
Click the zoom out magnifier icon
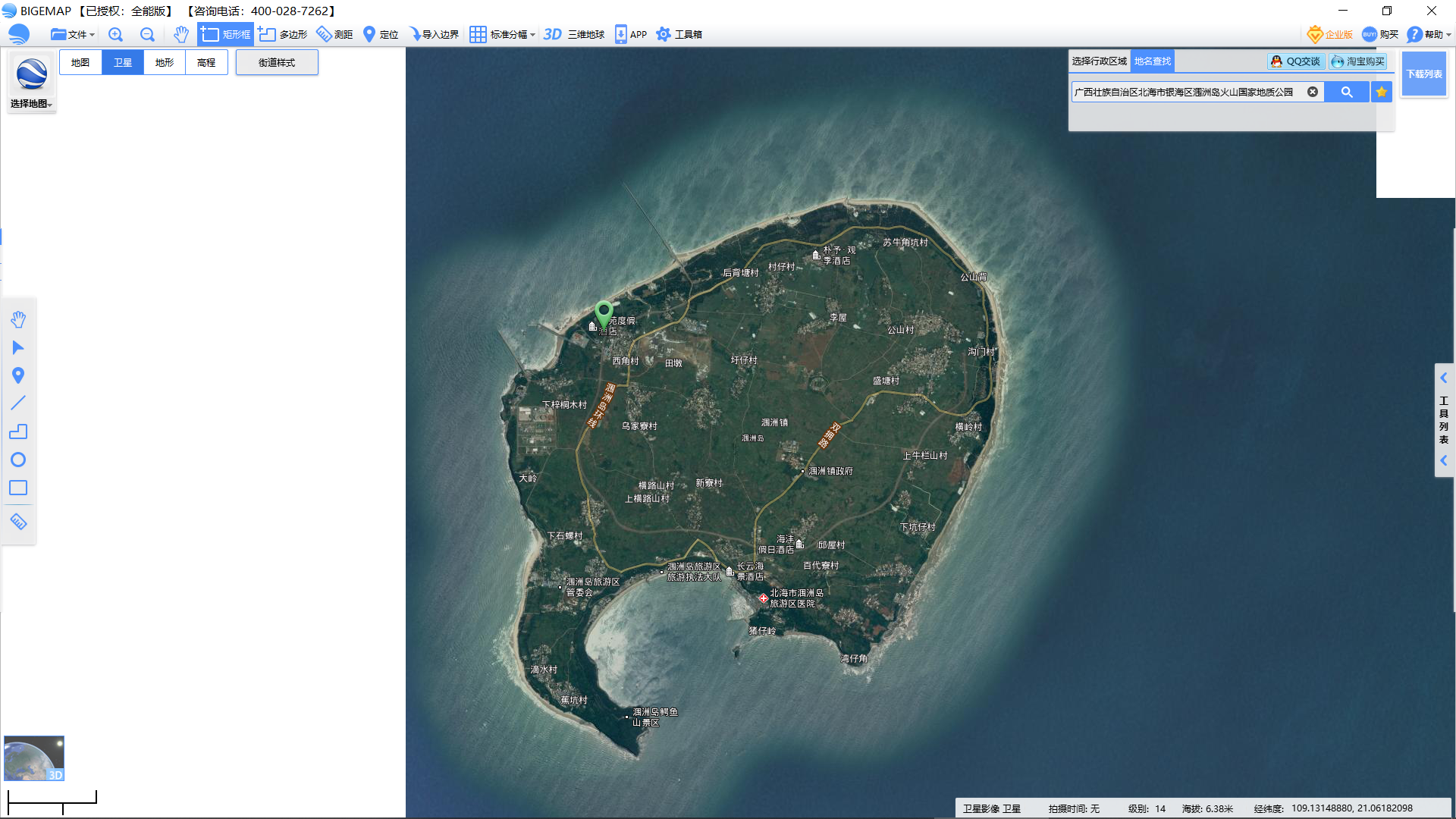point(147,34)
